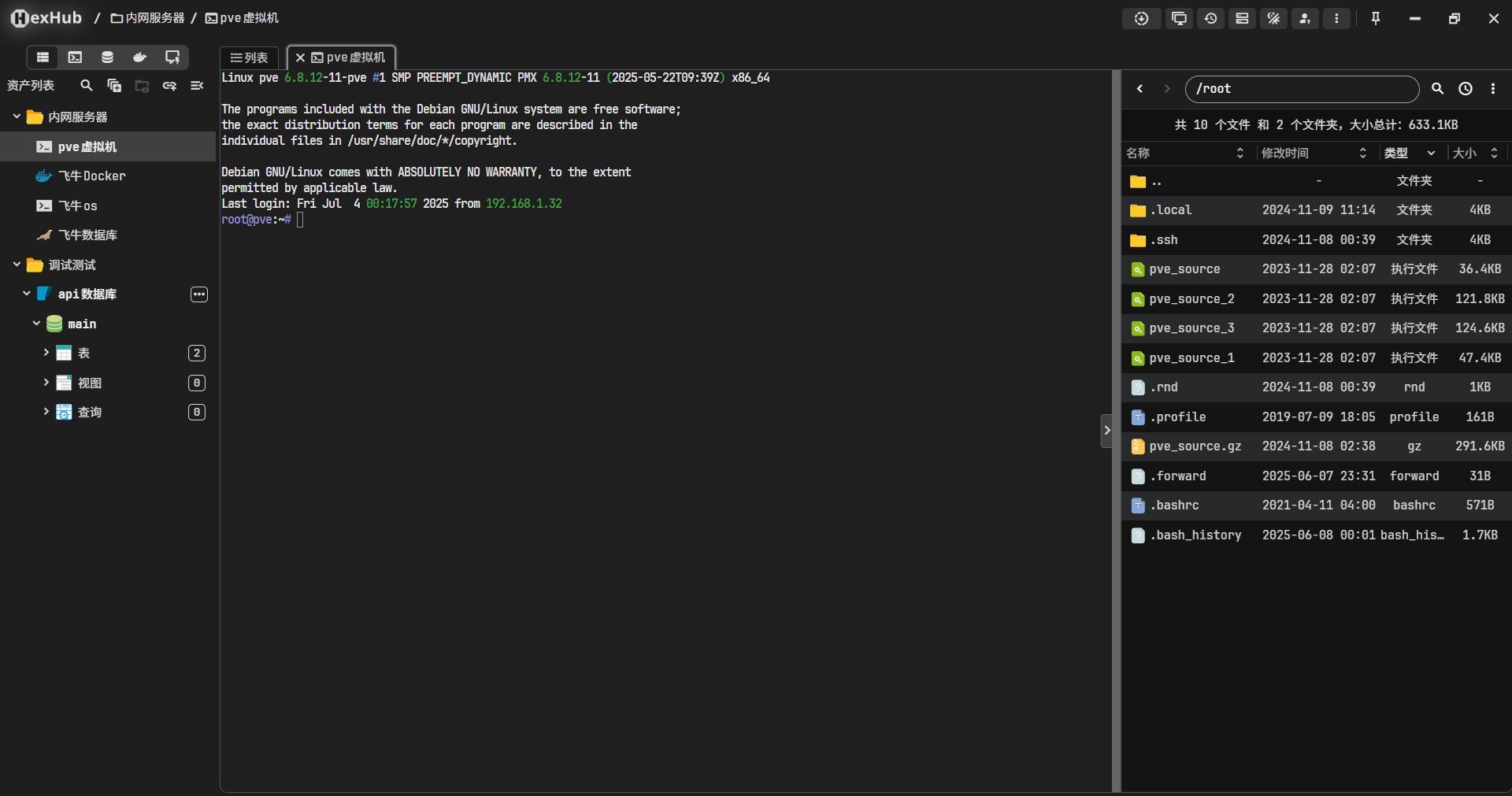The width and height of the screenshot is (1512, 796).
Task: Switch to the 列表 tab
Action: point(250,57)
